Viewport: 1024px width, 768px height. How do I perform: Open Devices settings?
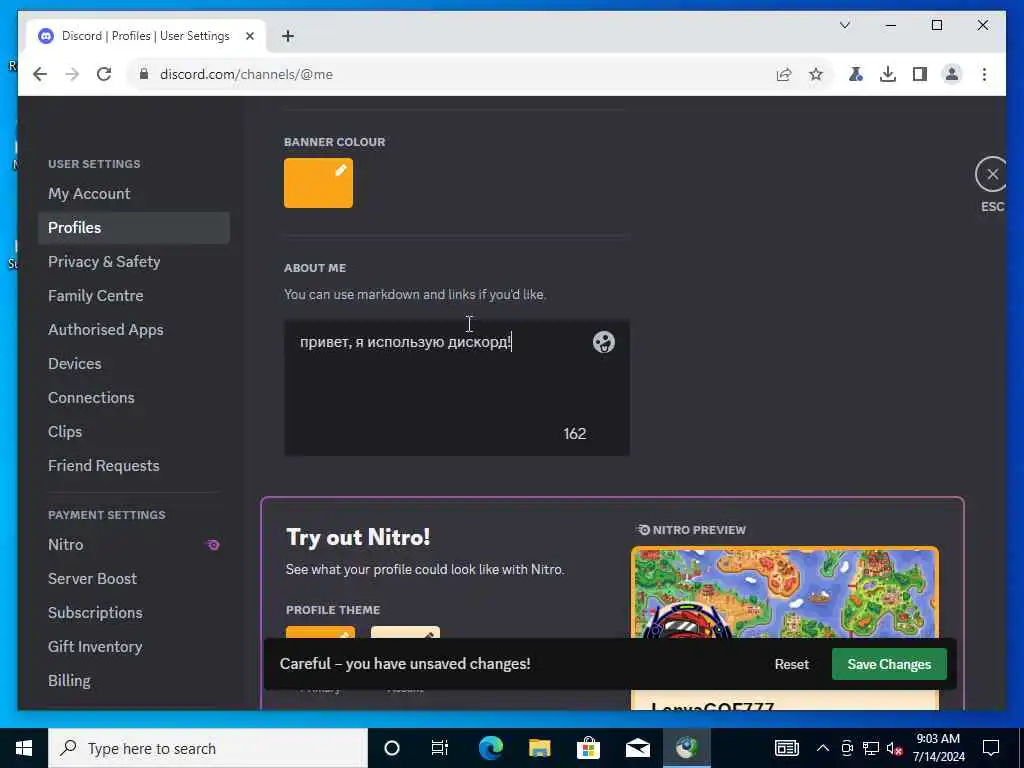coord(134,364)
